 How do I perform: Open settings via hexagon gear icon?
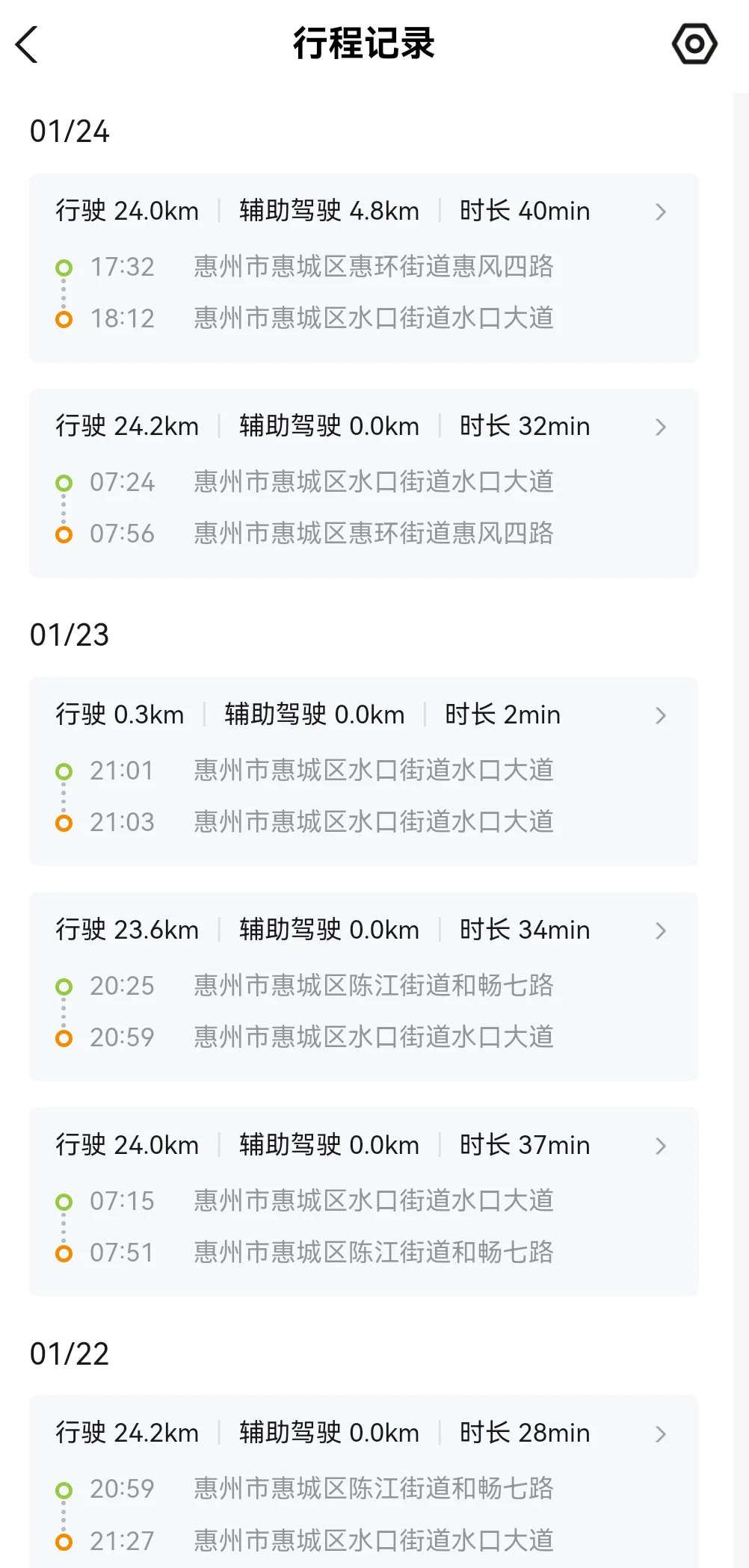coord(694,44)
